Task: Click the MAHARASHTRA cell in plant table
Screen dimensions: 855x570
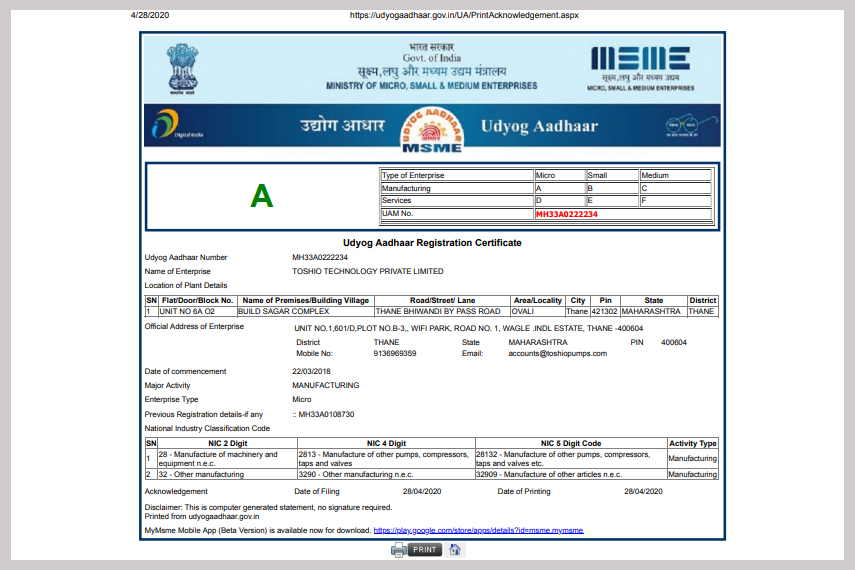Action: tap(653, 311)
